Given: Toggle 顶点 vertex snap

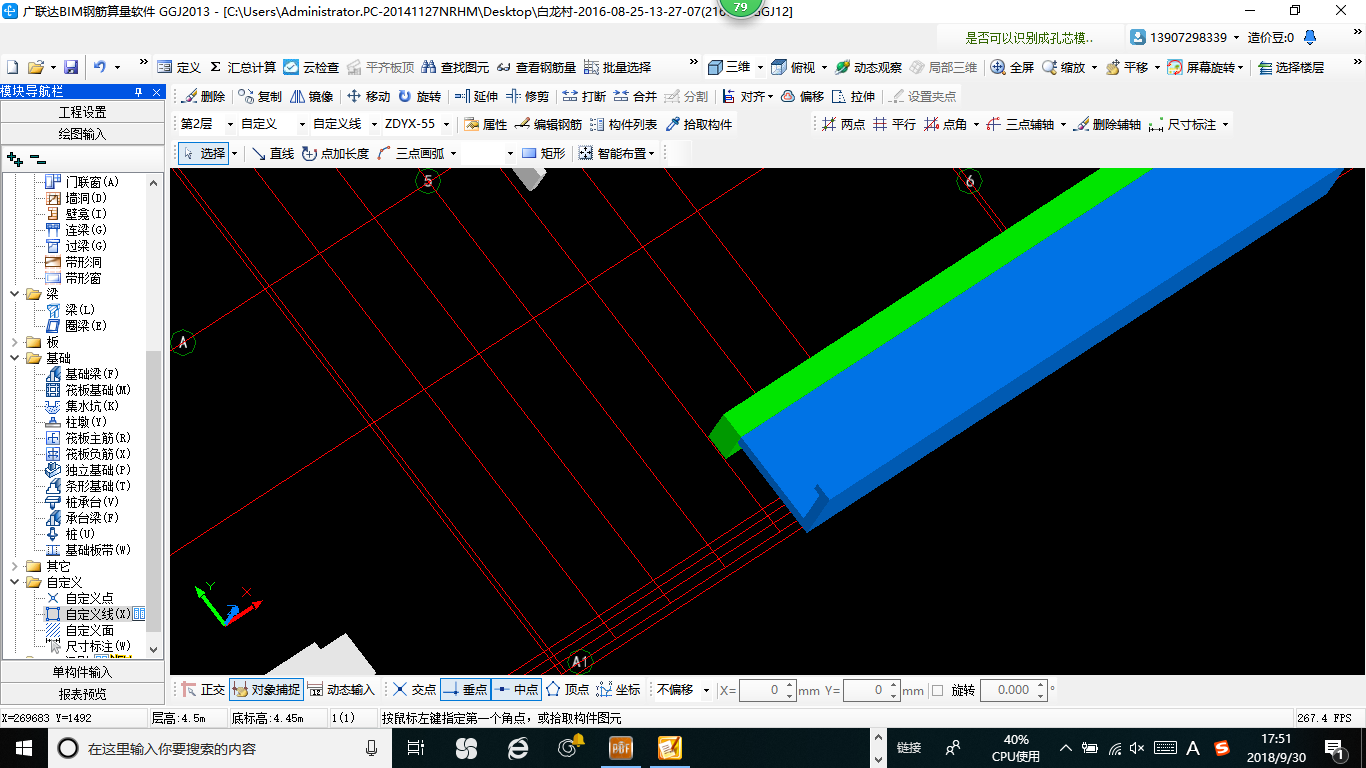Looking at the screenshot, I should coord(567,690).
